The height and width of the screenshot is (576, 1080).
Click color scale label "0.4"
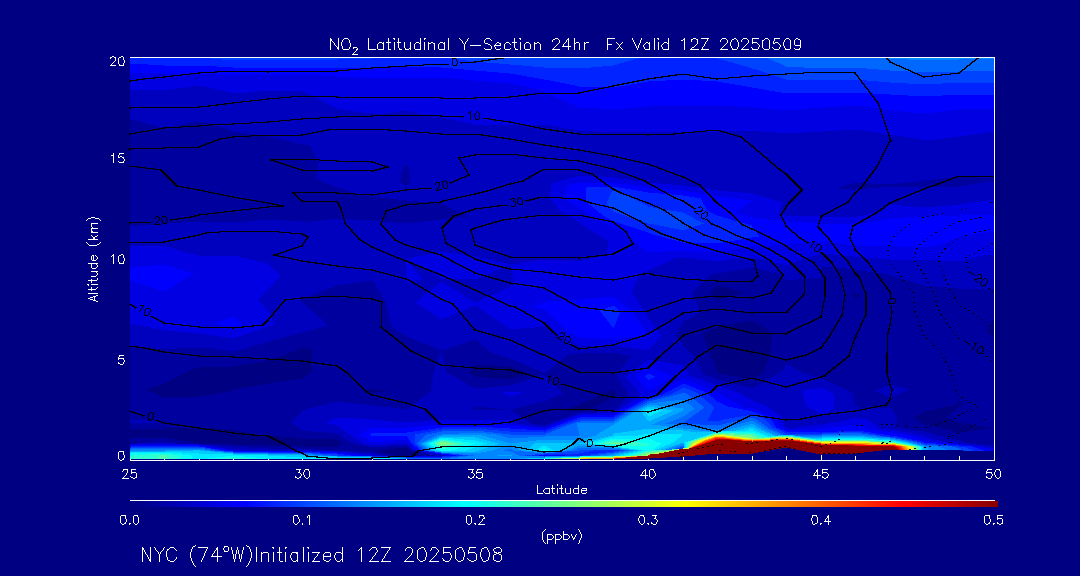[821, 520]
